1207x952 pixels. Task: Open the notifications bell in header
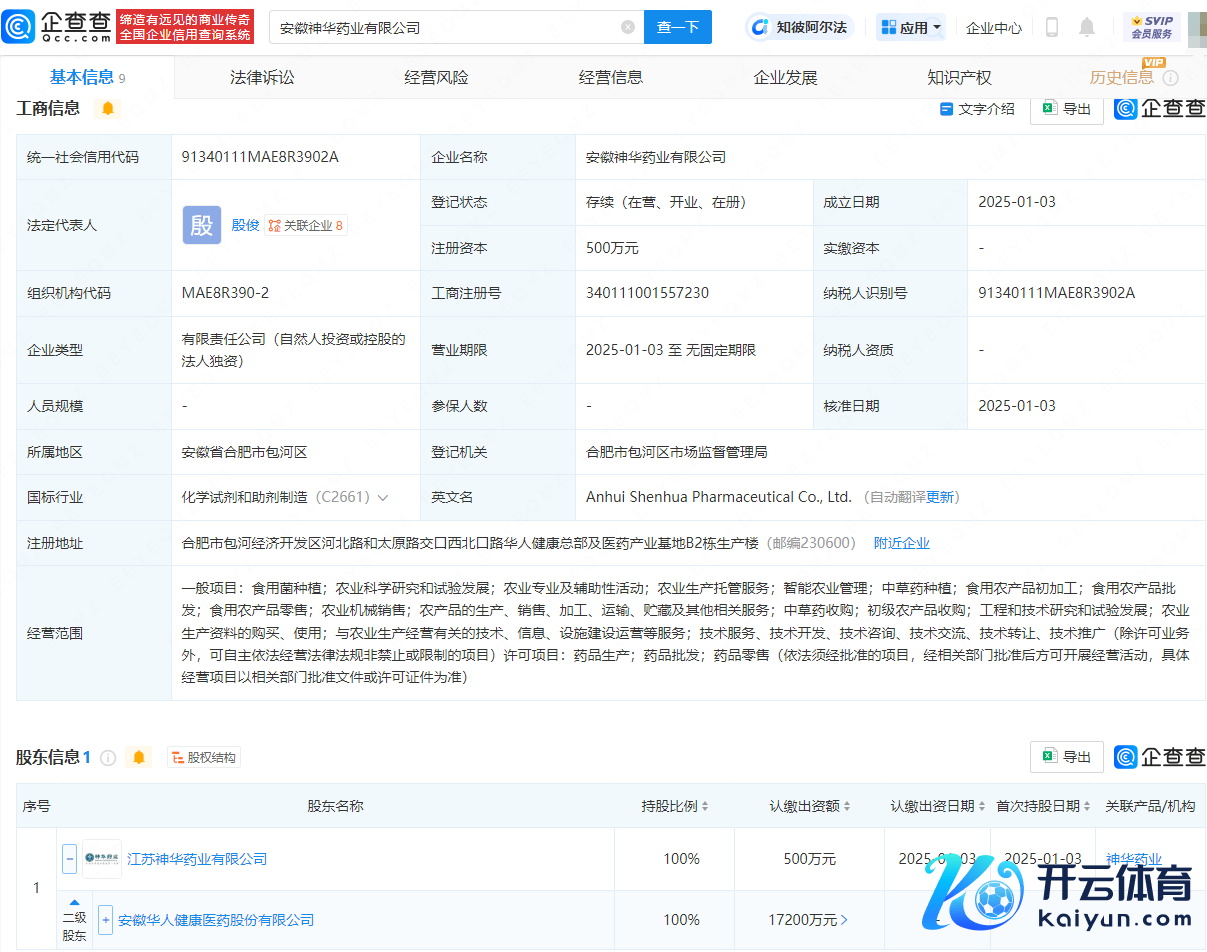[x=1087, y=27]
